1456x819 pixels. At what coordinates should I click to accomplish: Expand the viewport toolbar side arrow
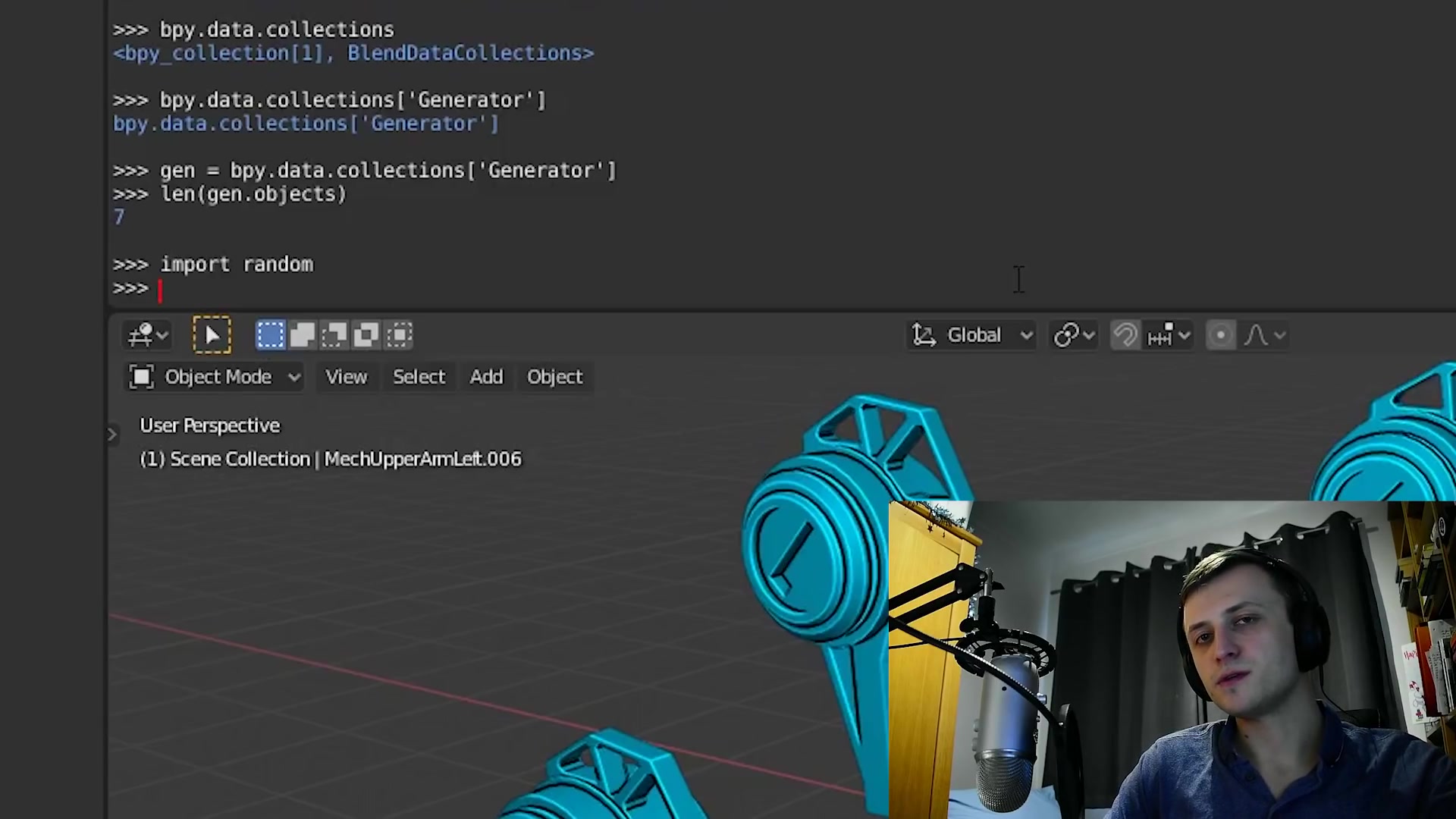[x=112, y=435]
